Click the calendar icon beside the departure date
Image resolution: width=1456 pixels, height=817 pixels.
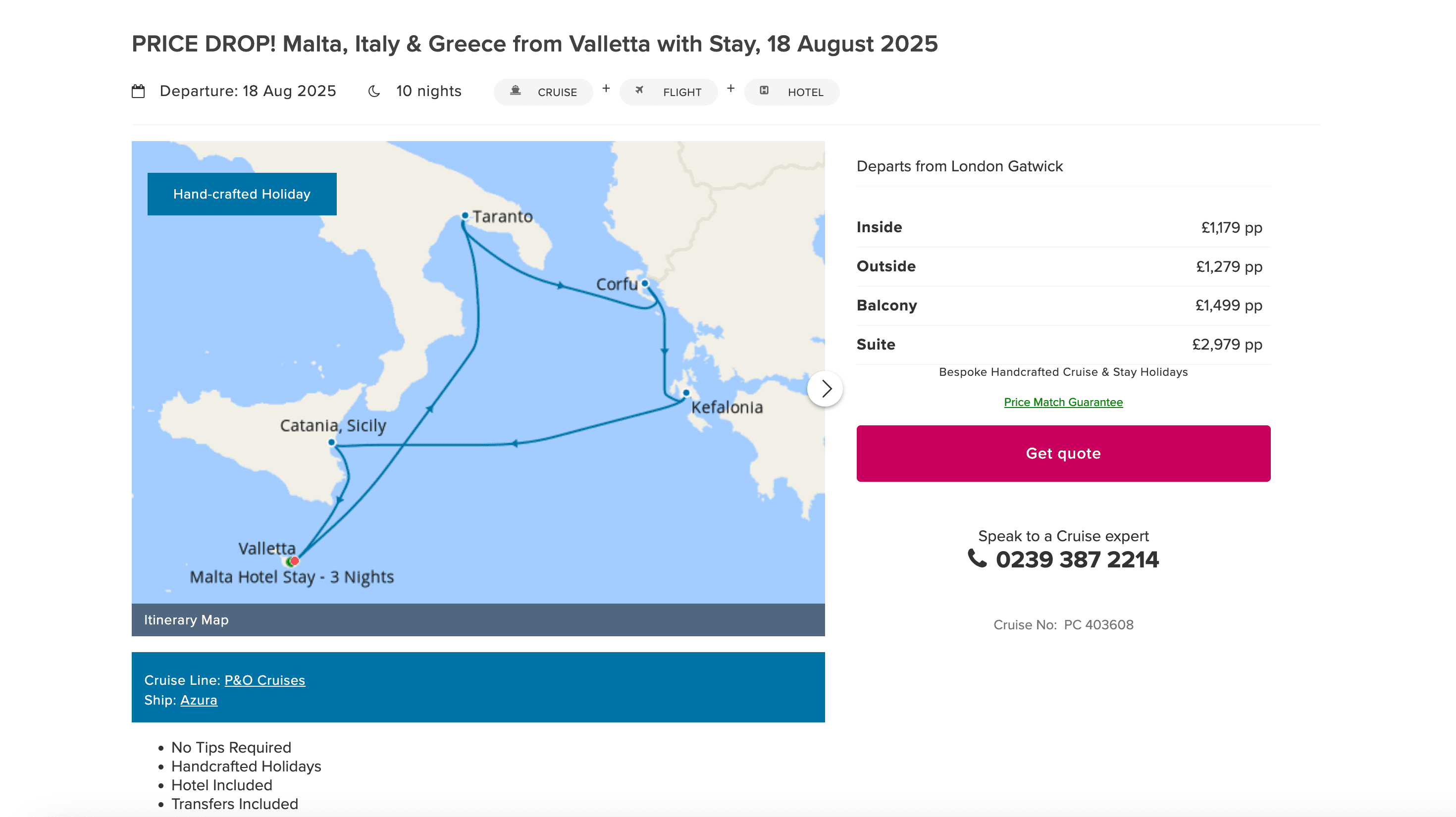pyautogui.click(x=139, y=92)
